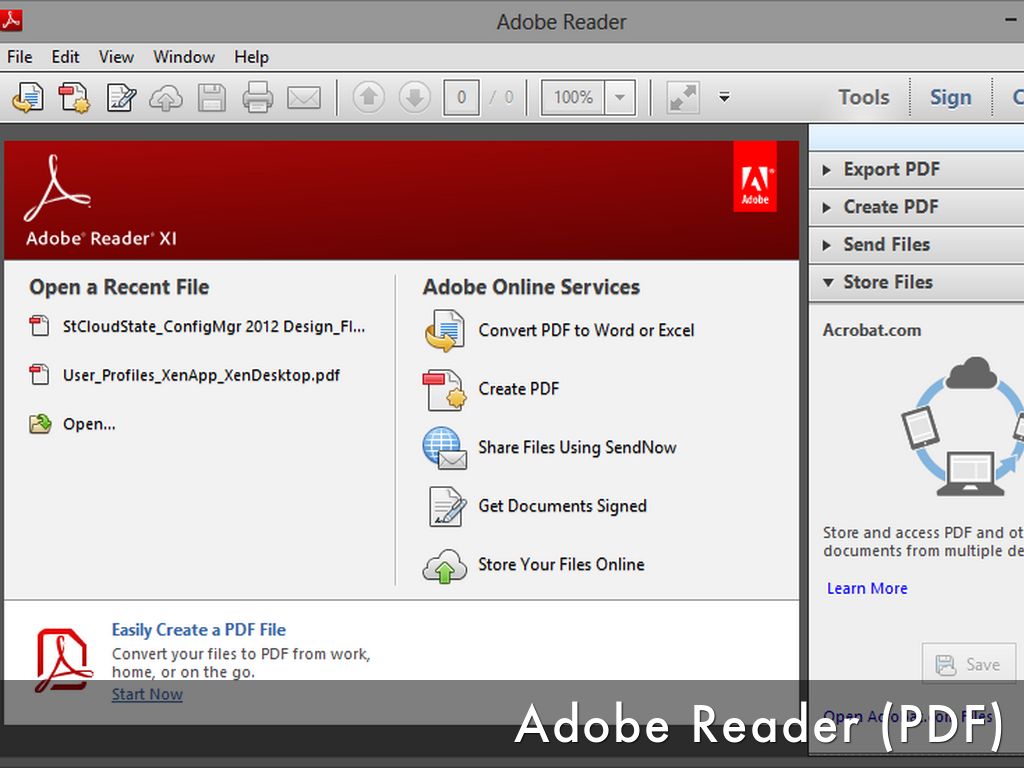Select Store Your Files Online

(x=561, y=564)
